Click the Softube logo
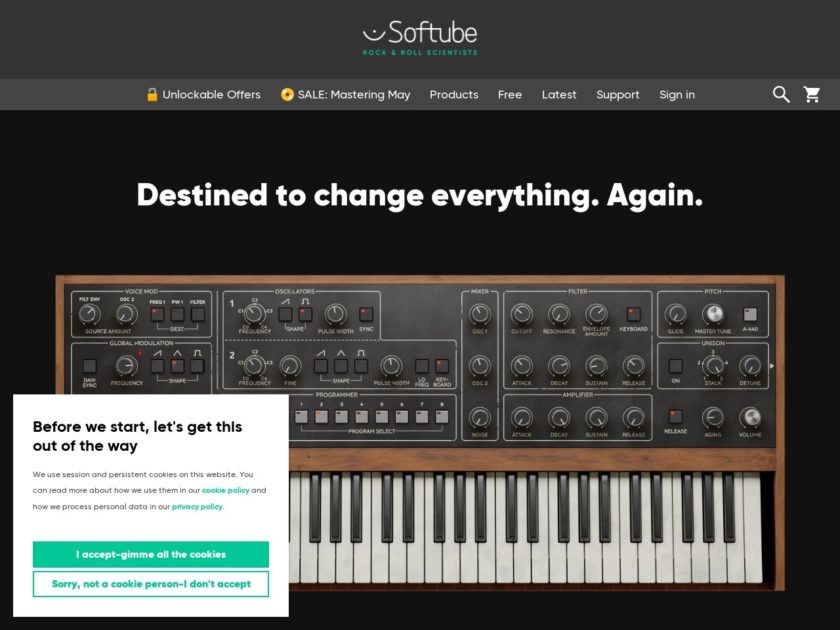This screenshot has width=840, height=630. coord(419,38)
